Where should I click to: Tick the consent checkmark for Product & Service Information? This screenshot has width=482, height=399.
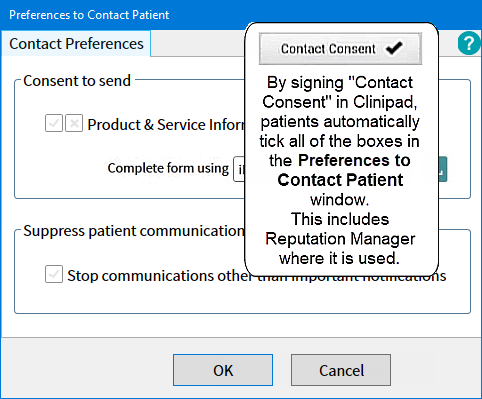(x=54, y=123)
